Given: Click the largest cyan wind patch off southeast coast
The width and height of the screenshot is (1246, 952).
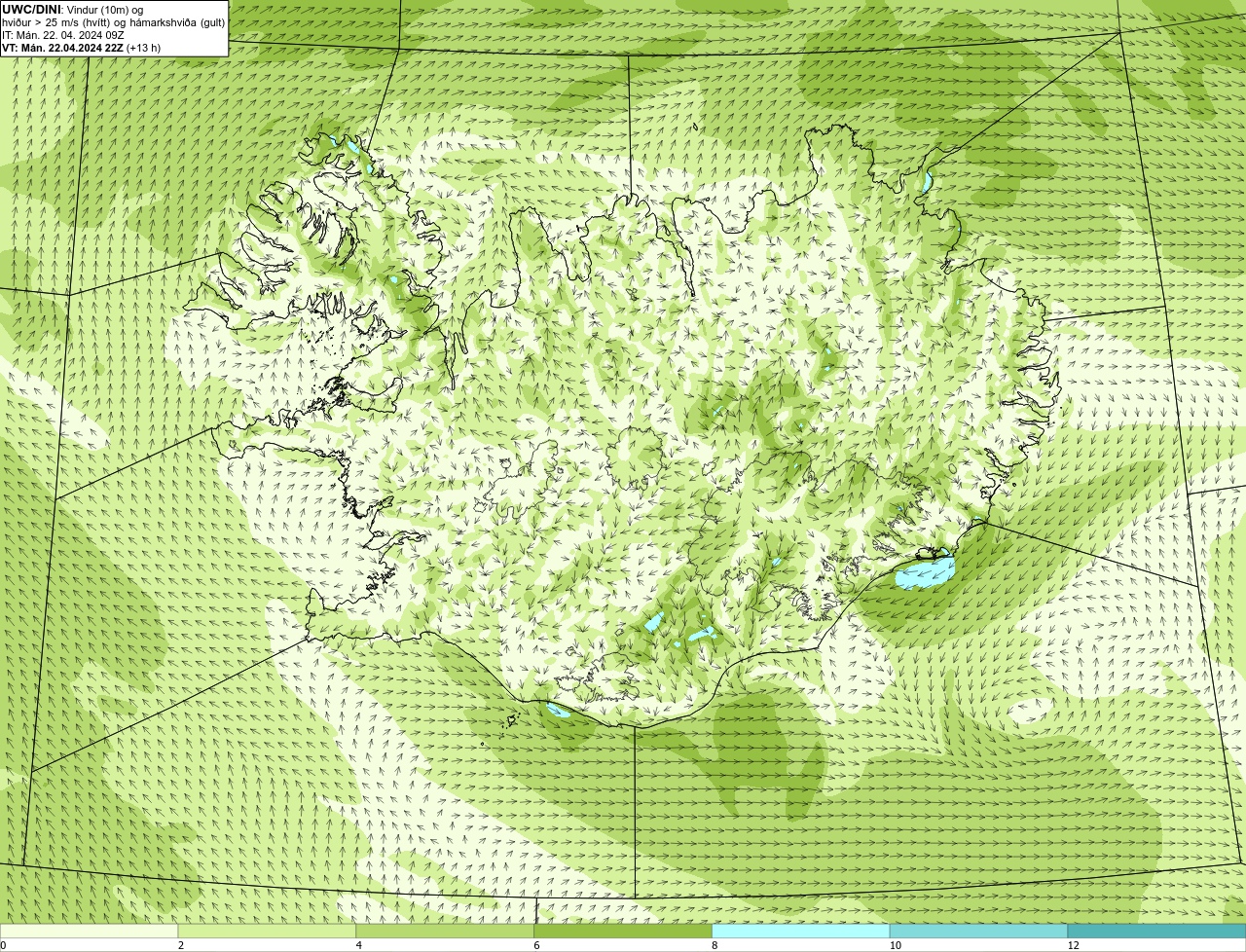Looking at the screenshot, I should point(925,572).
